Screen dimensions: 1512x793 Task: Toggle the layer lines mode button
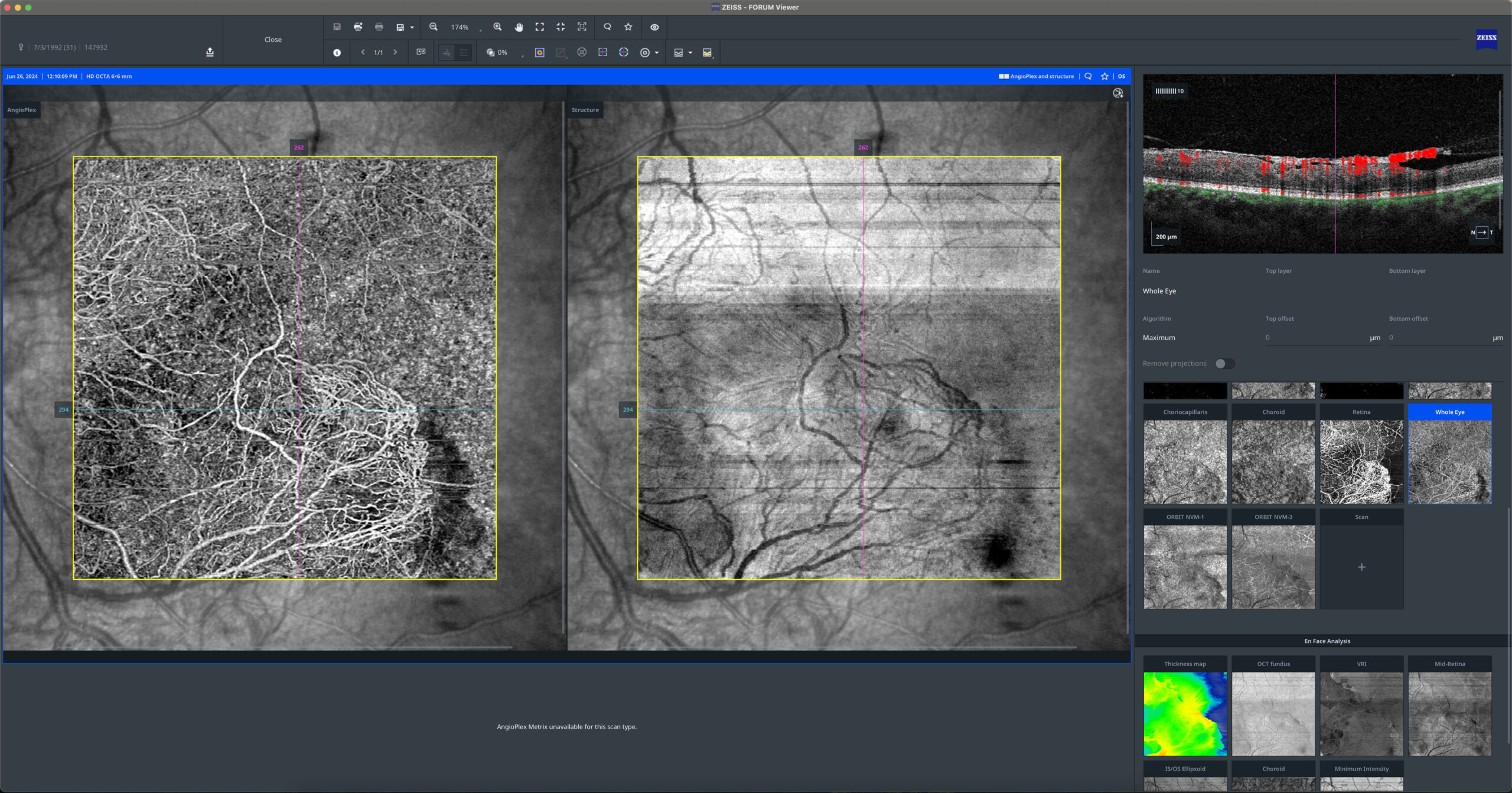(x=464, y=53)
